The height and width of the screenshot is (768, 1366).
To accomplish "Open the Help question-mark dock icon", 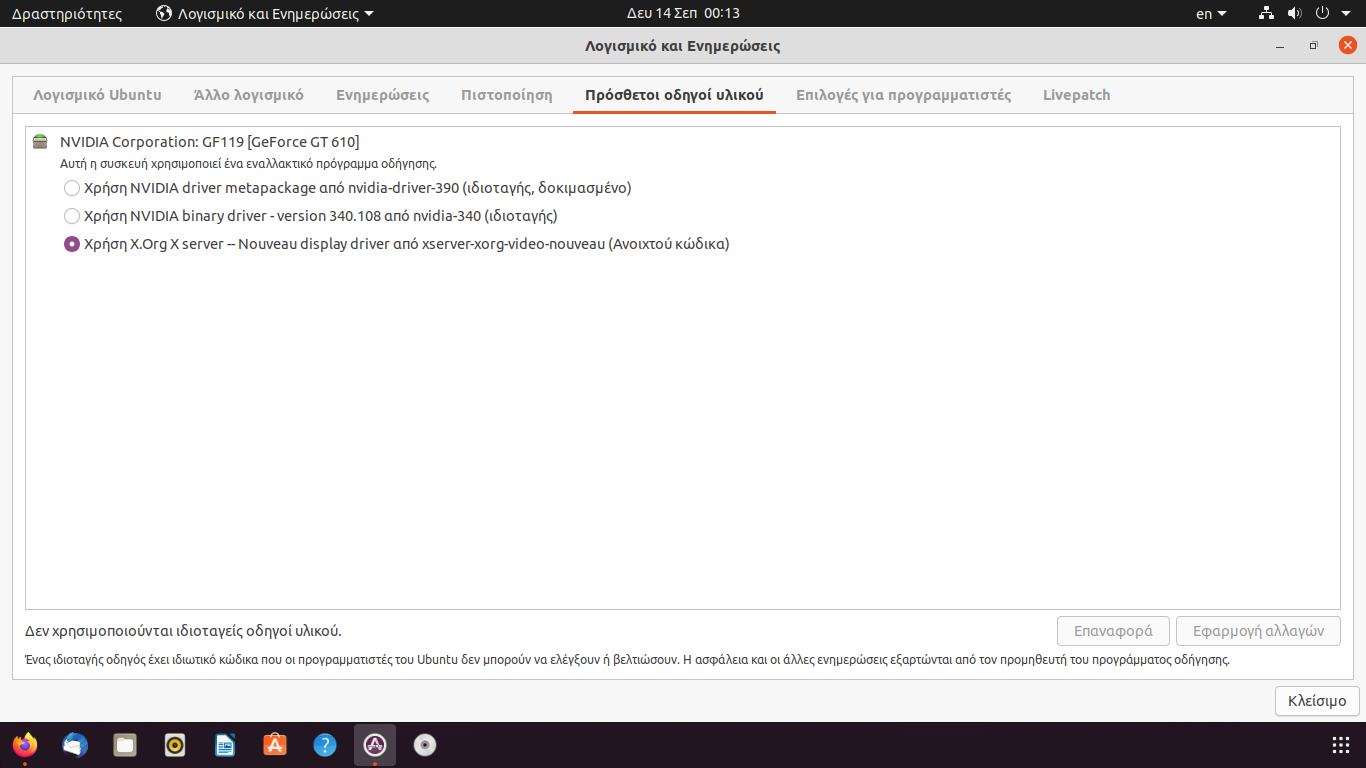I will click(325, 745).
